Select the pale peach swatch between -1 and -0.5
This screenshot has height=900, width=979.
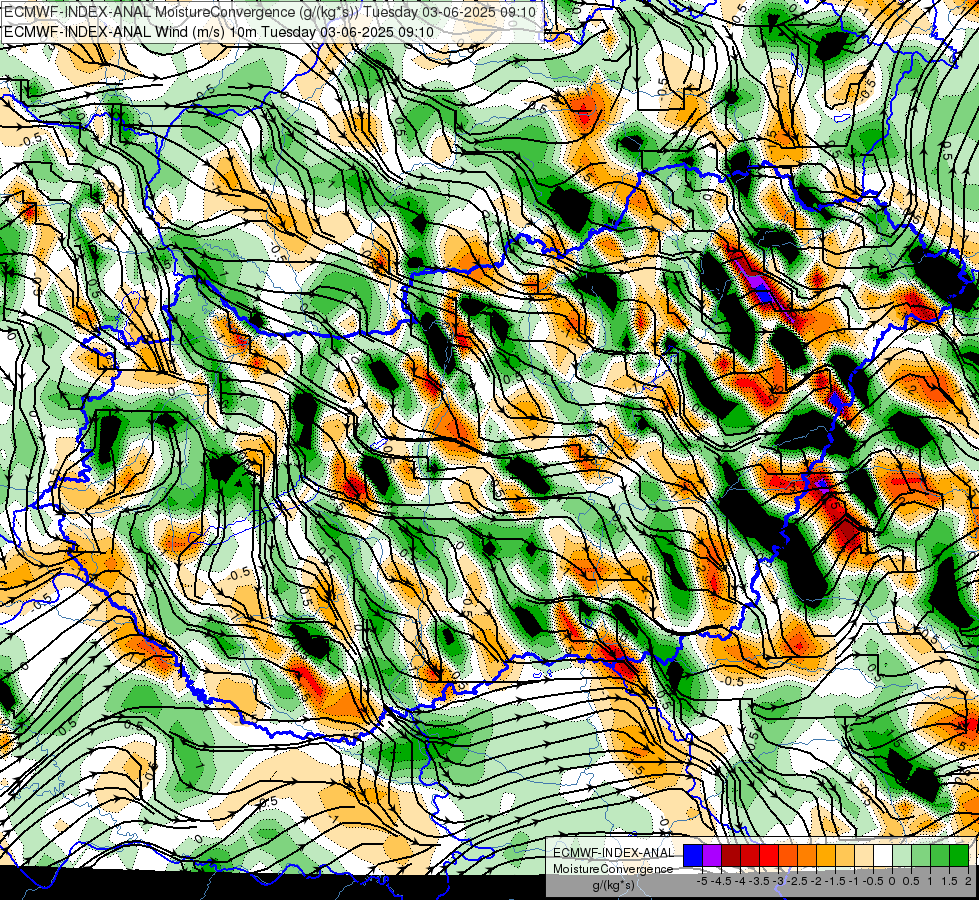(864, 856)
